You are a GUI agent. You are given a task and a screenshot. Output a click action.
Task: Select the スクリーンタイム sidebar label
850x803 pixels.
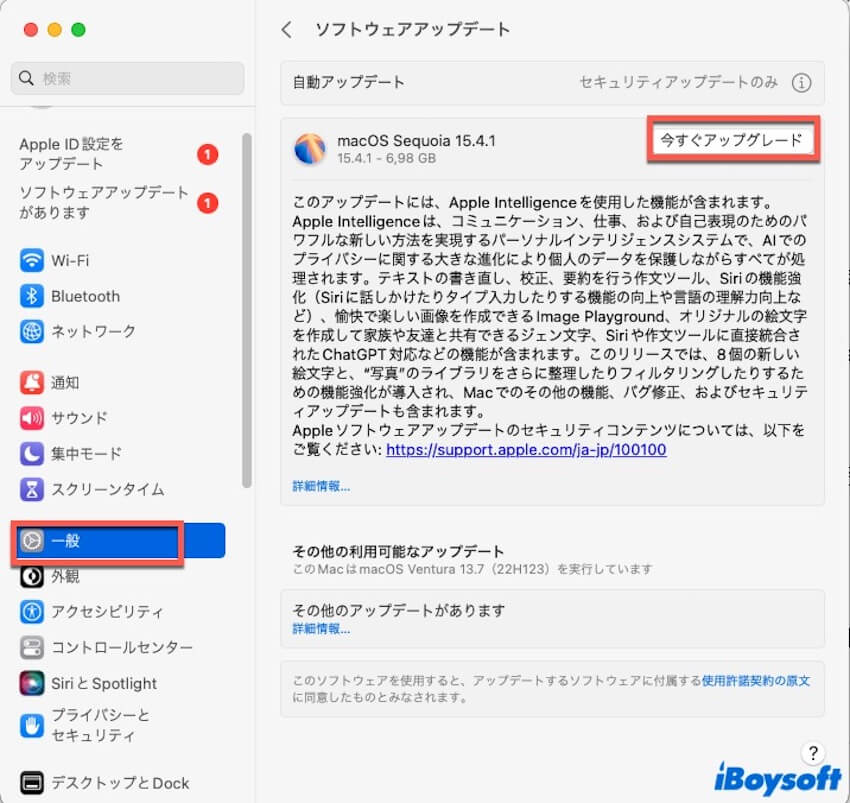[x=107, y=489]
